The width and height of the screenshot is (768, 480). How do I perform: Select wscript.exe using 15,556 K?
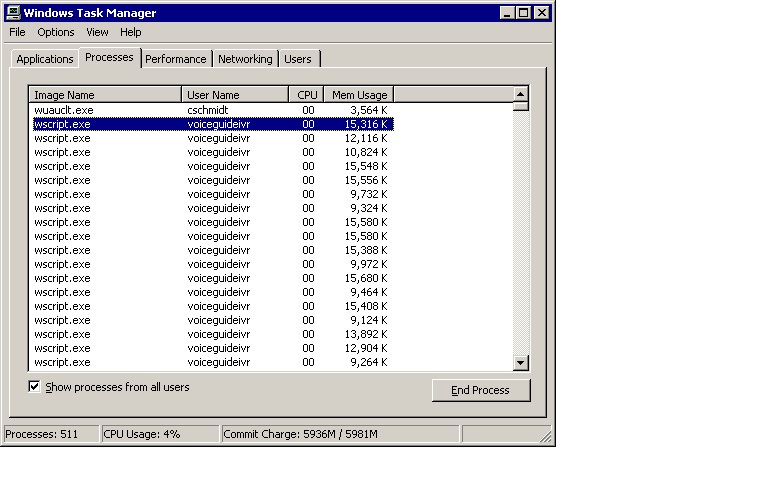(213, 180)
